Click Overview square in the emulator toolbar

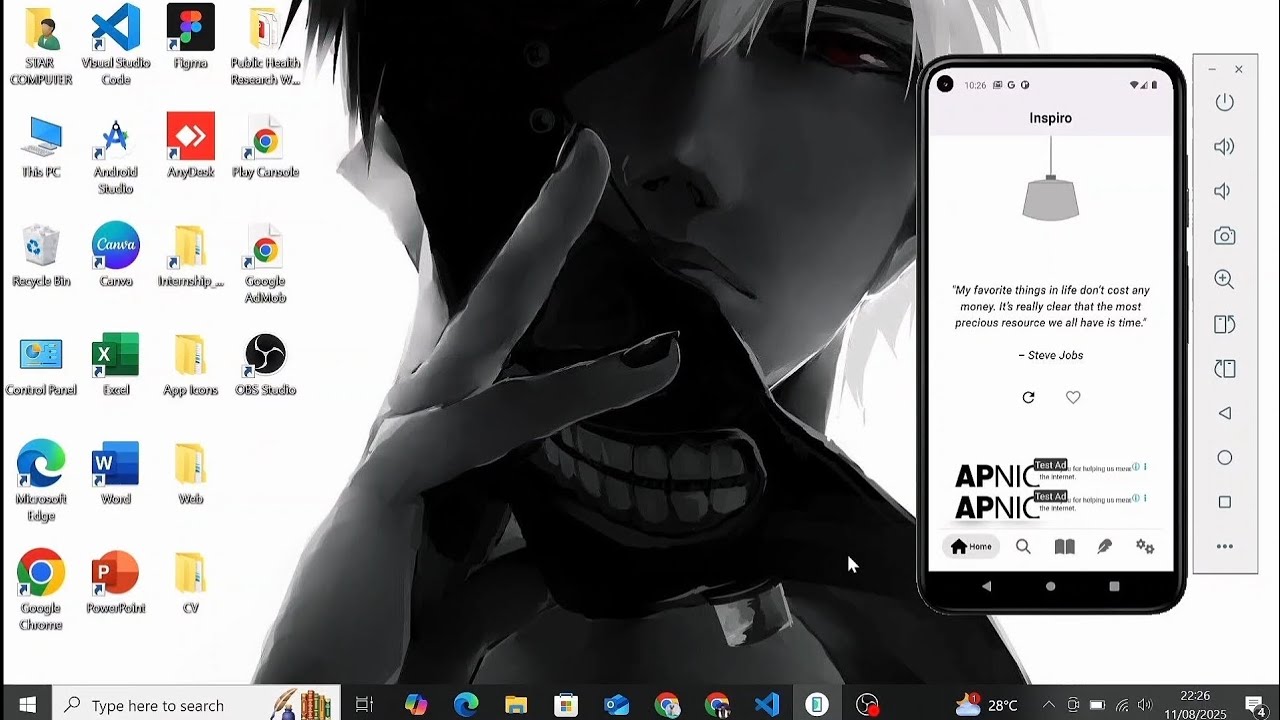coord(1224,502)
